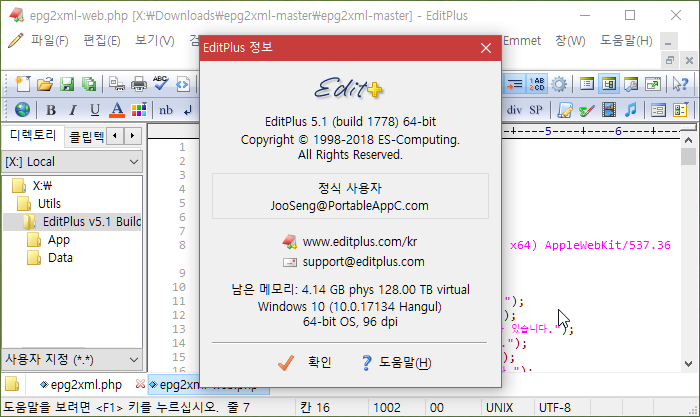This screenshot has width=700, height=417.
Task: Click the Save All stacked floppies icon
Action: (89, 84)
